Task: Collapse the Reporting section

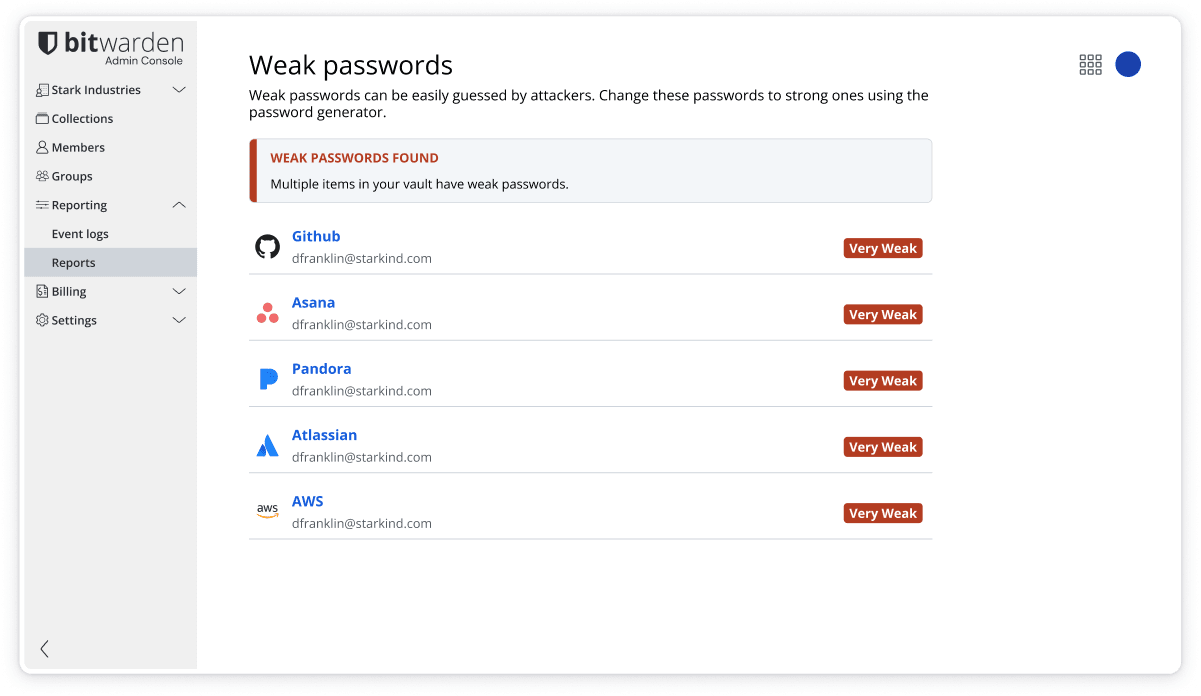Action: coord(178,204)
